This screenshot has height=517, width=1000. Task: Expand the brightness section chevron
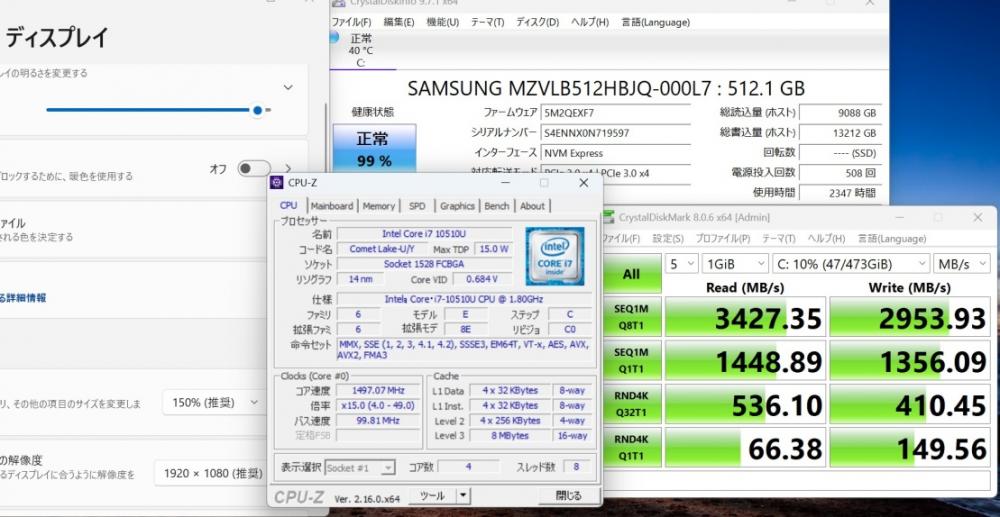coord(288,87)
